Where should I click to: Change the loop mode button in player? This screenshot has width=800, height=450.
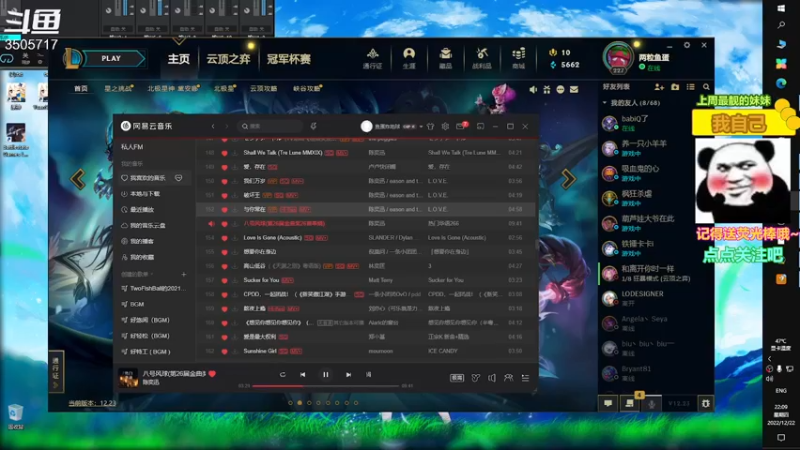[282, 374]
